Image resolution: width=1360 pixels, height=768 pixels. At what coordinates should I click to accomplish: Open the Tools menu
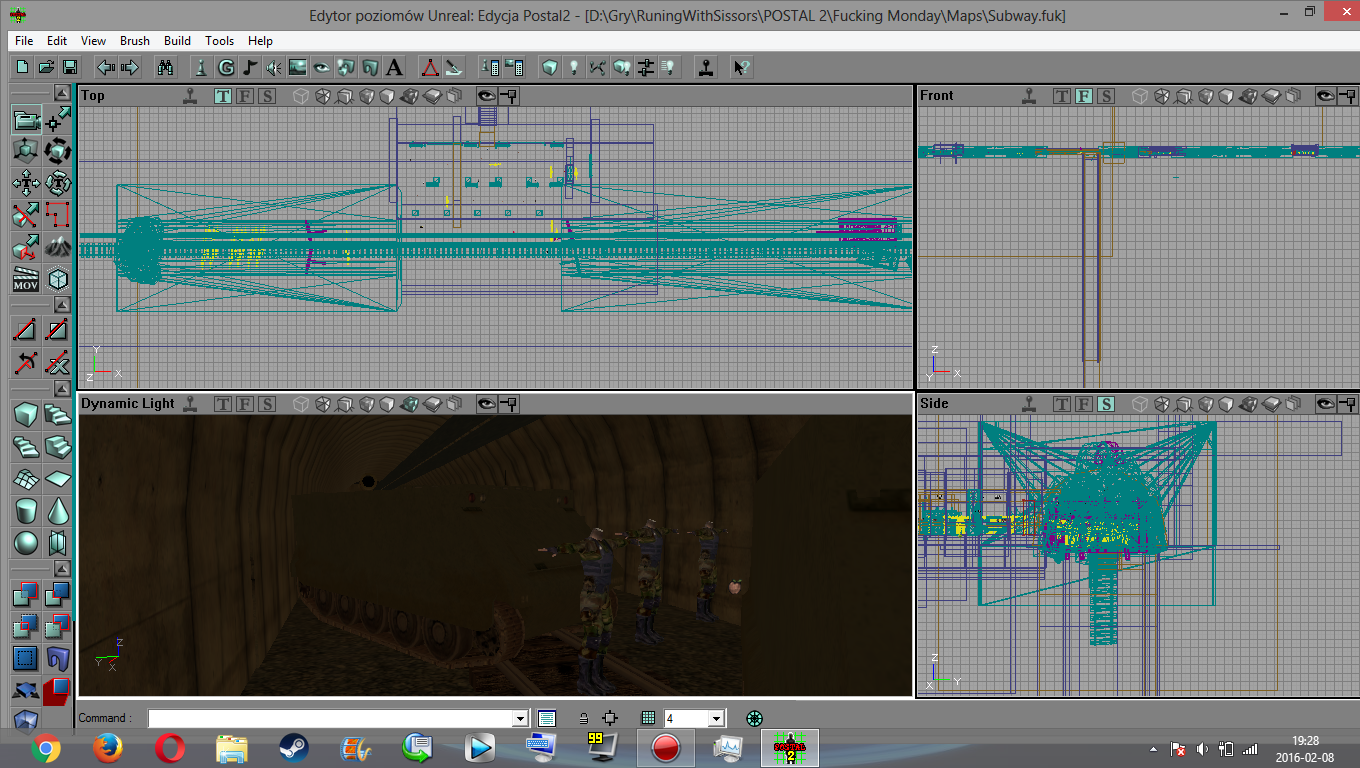point(219,41)
